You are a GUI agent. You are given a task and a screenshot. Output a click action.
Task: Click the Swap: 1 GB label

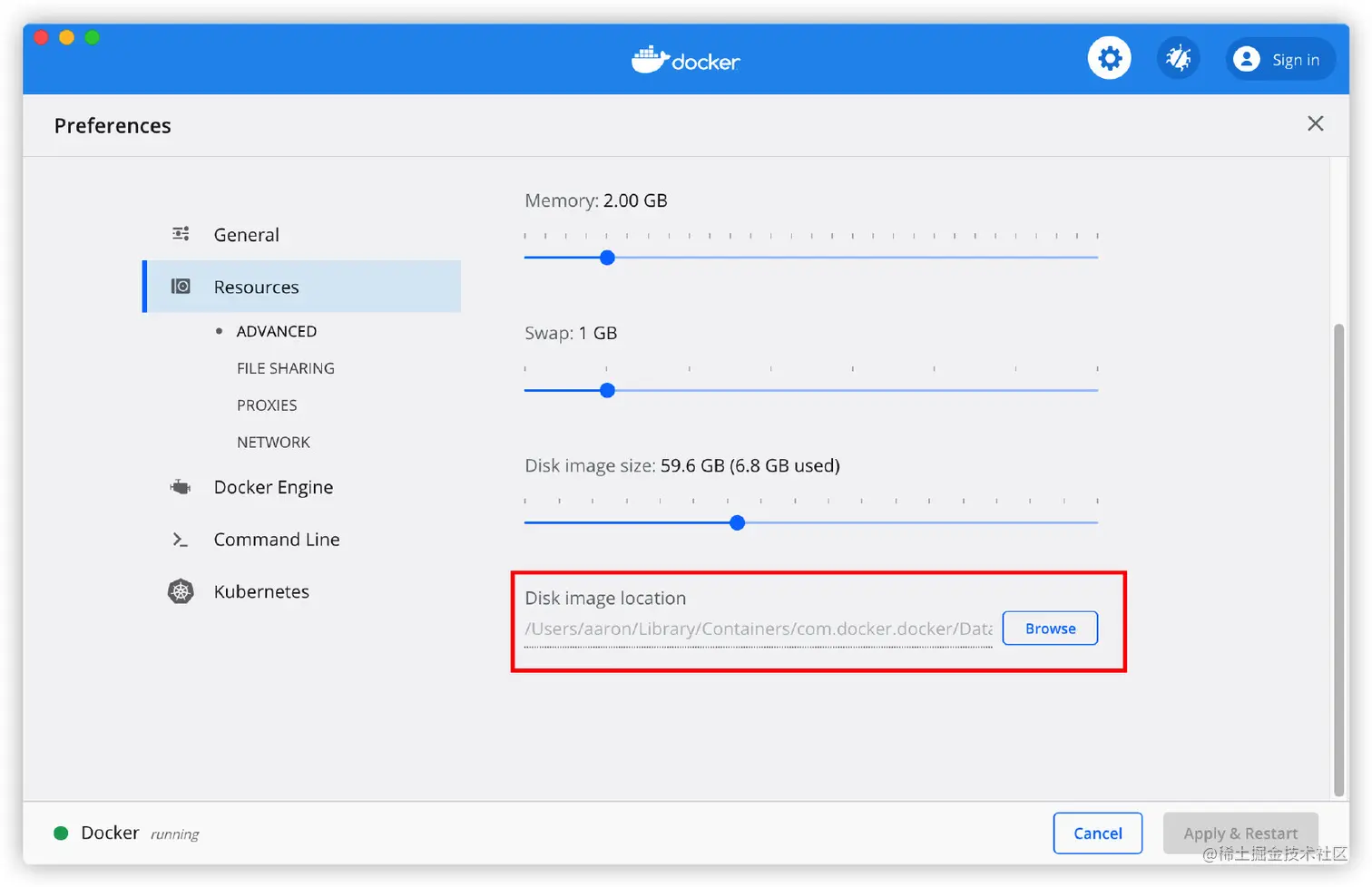click(x=571, y=333)
